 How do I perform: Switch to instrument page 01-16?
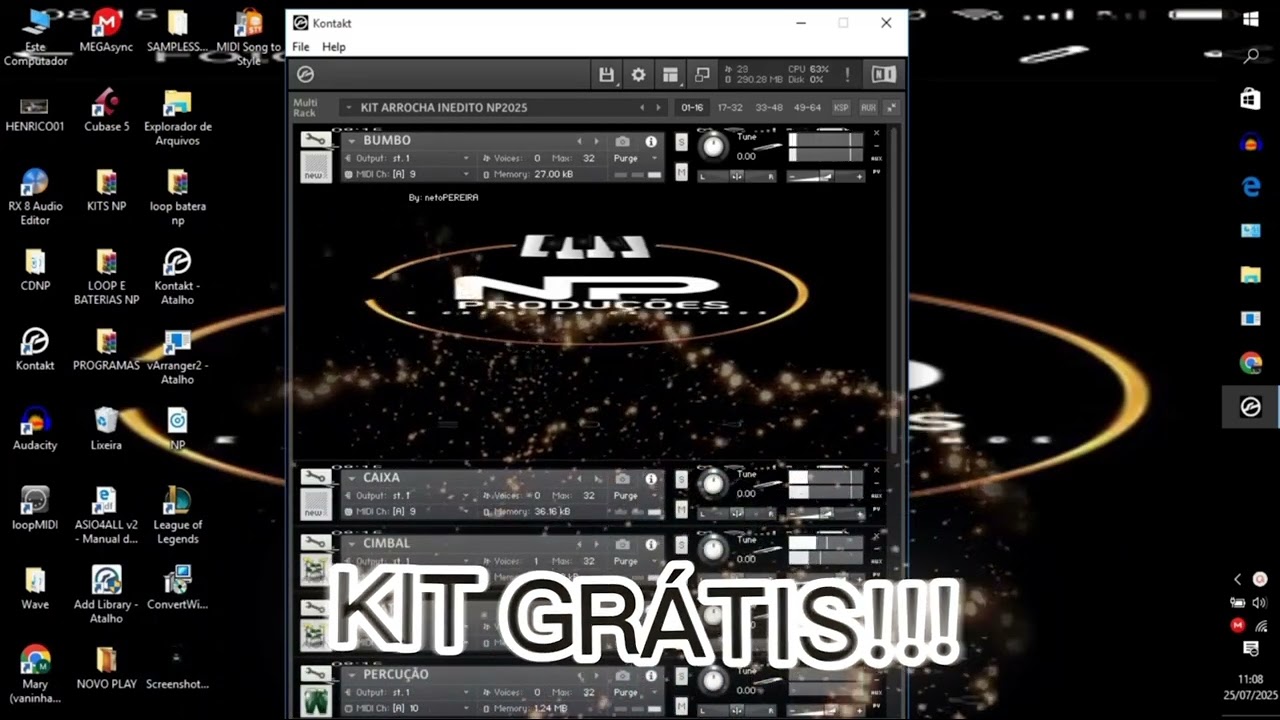692,107
